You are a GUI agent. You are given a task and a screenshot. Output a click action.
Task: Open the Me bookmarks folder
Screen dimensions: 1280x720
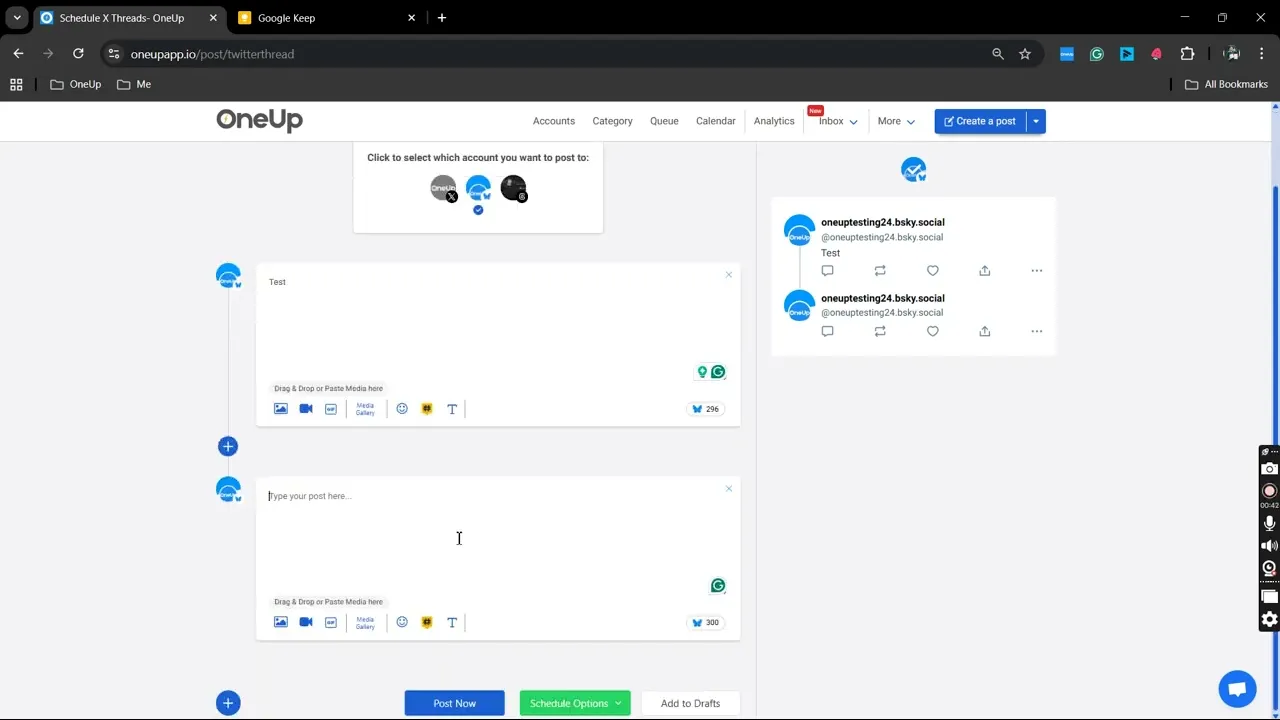pos(134,84)
